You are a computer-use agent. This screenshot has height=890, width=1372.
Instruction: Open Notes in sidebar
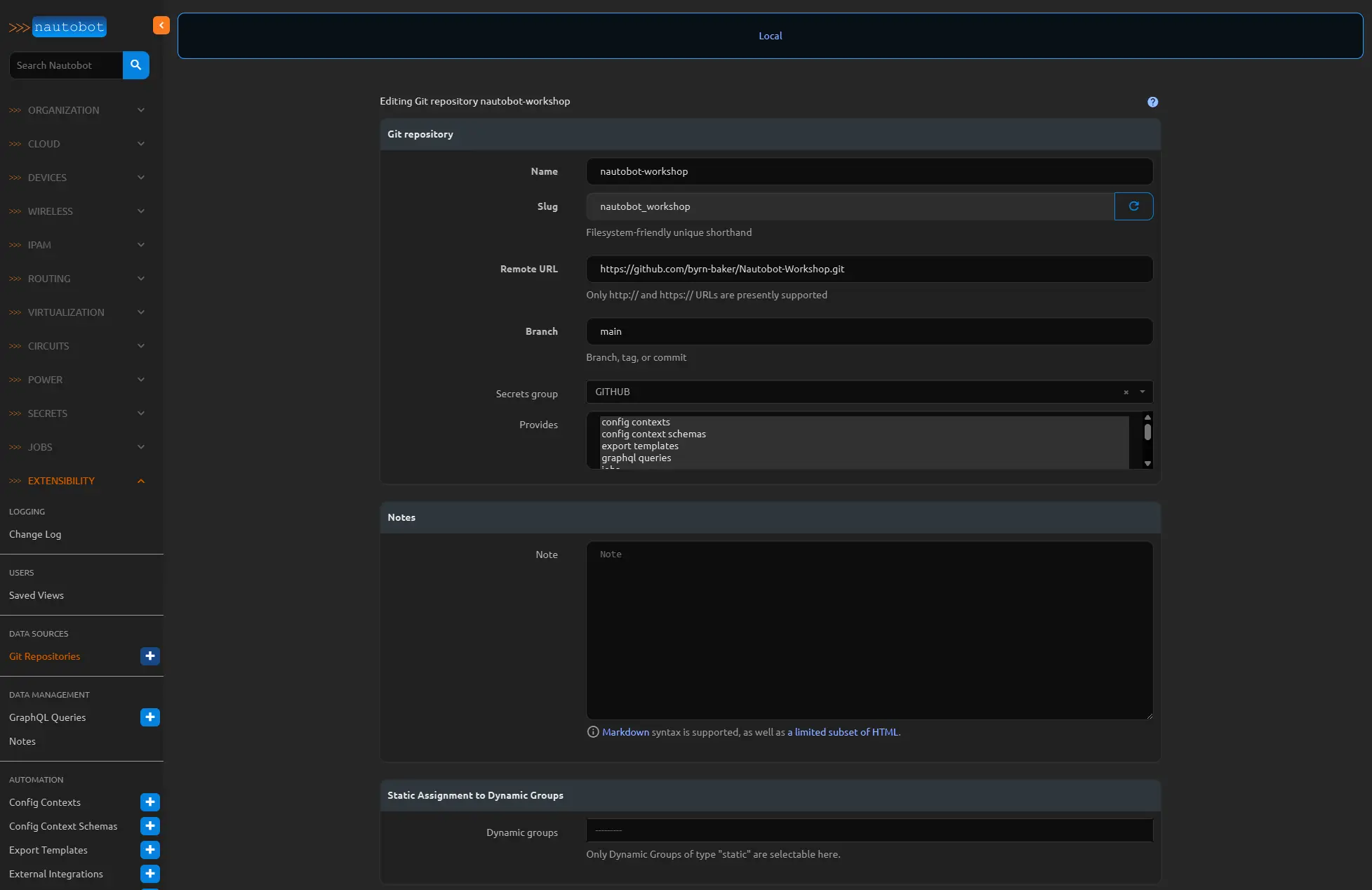(22, 741)
